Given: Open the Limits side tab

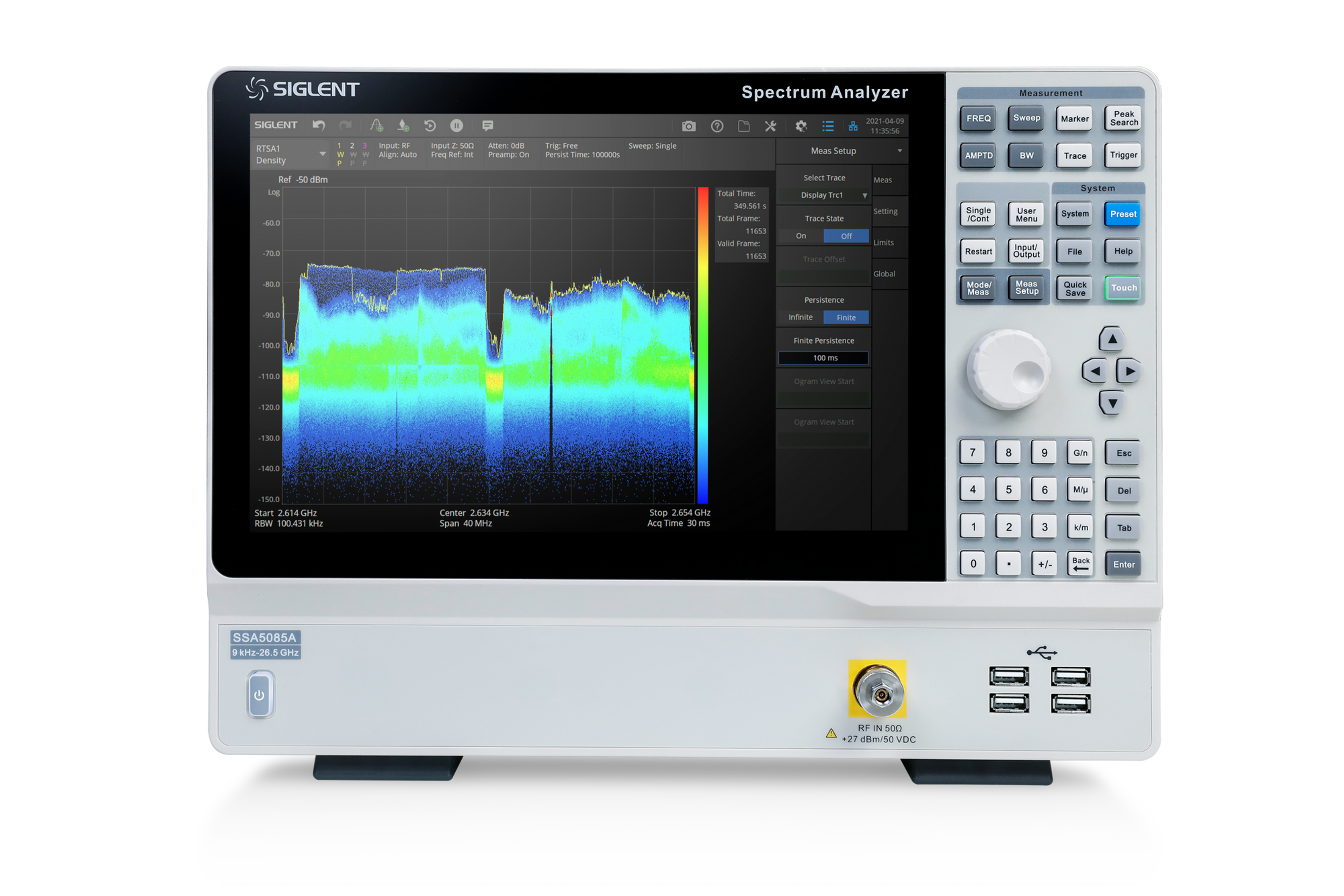Looking at the screenshot, I should click(x=883, y=242).
